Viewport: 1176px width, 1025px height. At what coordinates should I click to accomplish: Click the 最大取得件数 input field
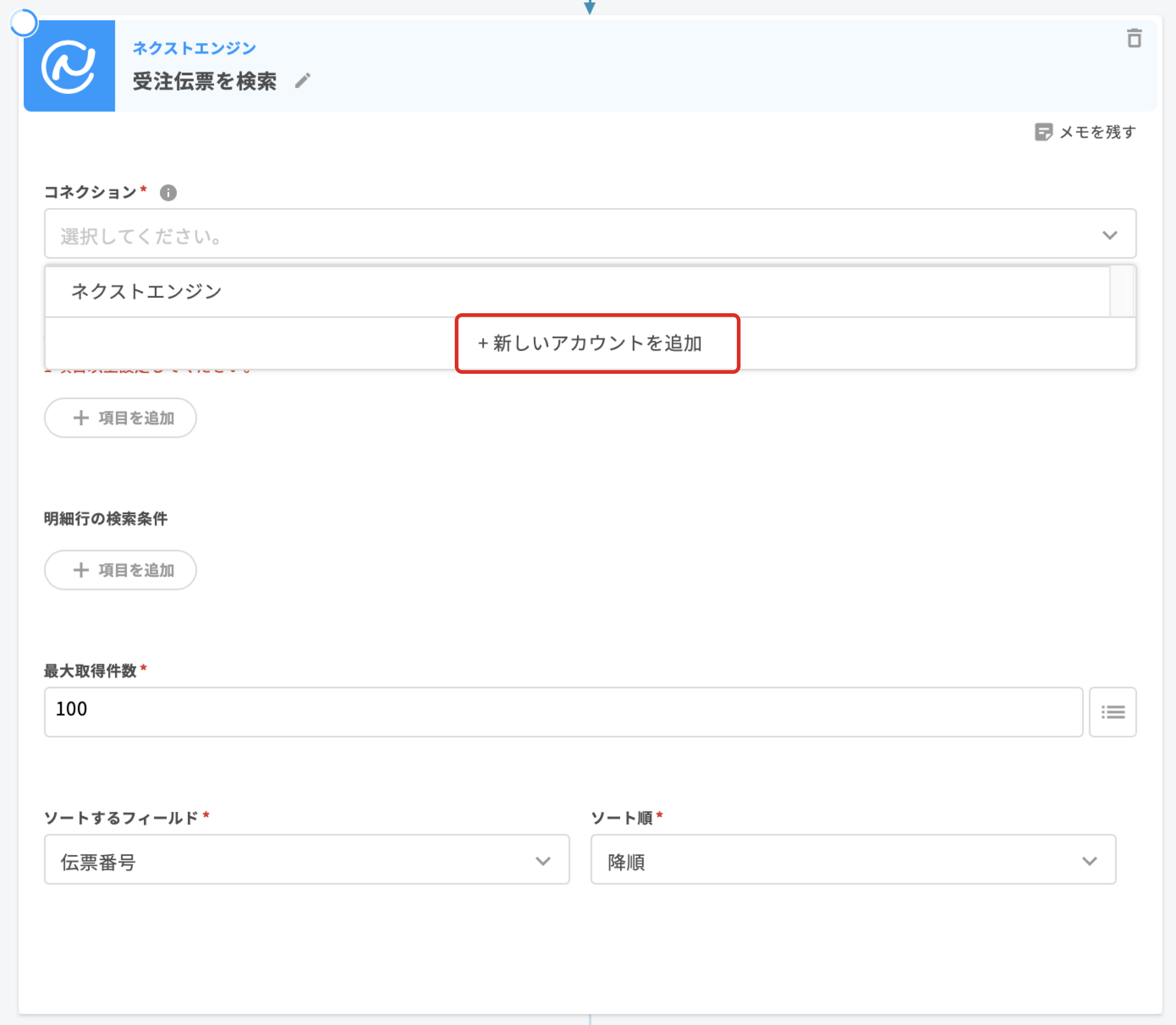[x=563, y=711]
